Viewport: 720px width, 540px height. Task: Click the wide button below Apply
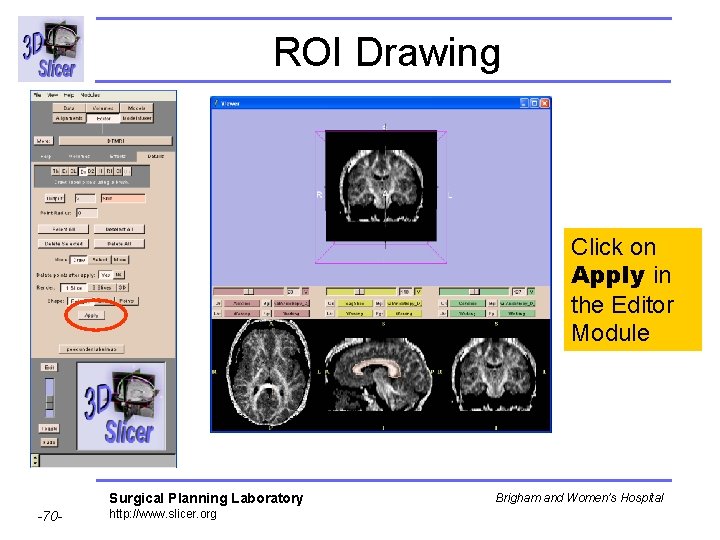(91, 349)
